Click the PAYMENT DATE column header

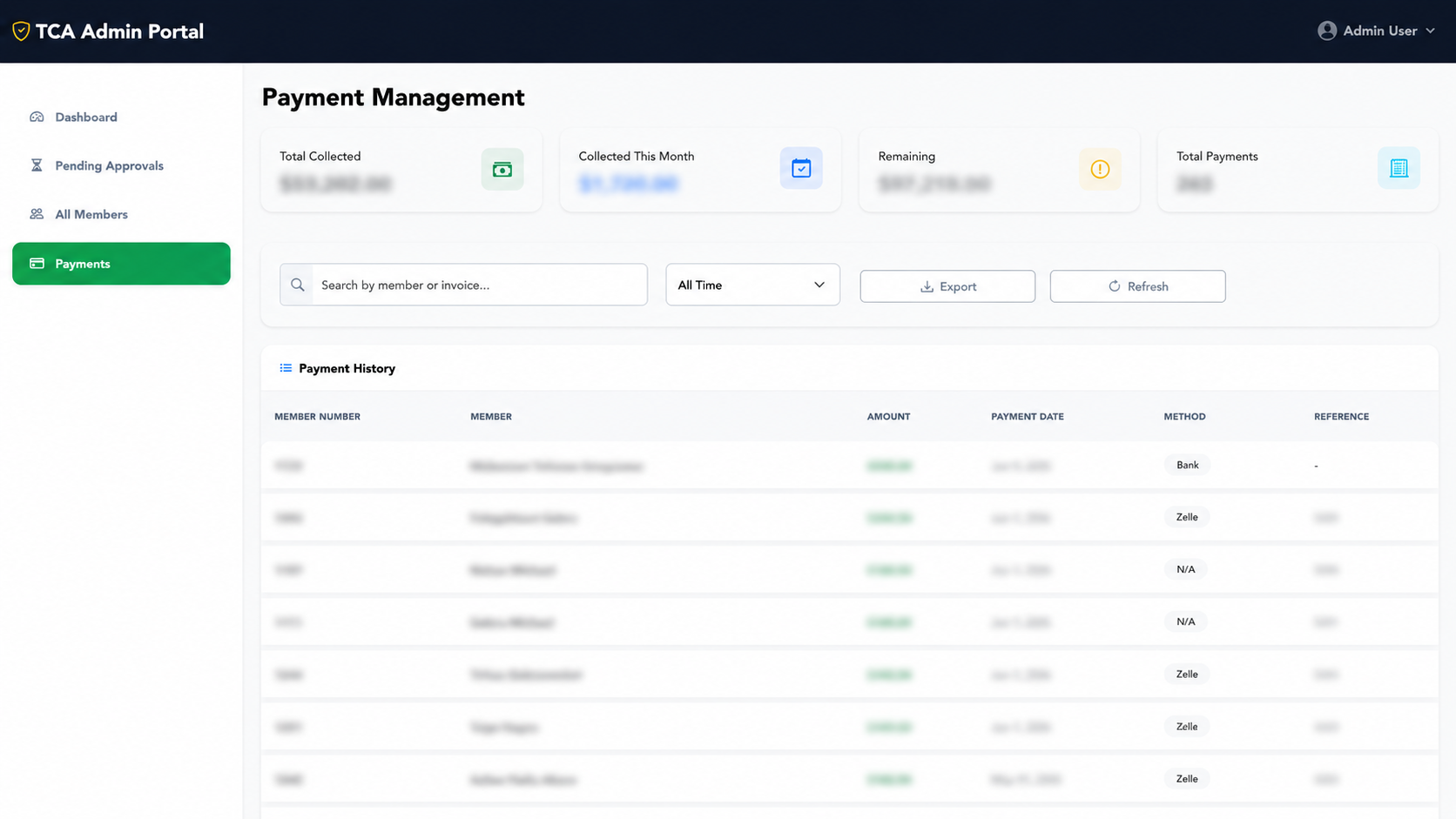point(1028,417)
